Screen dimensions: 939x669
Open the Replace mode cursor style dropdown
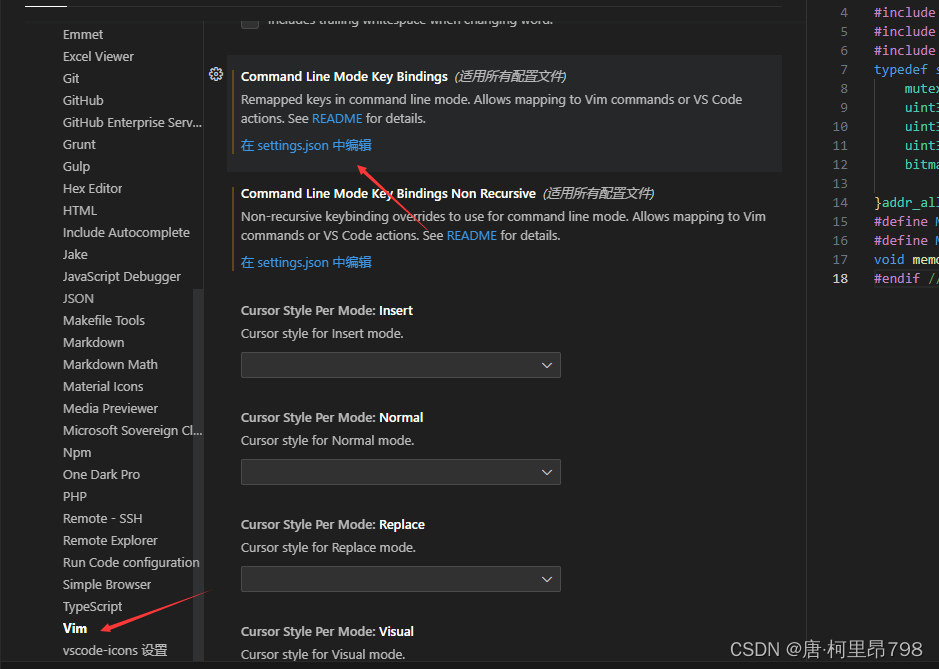coord(400,578)
